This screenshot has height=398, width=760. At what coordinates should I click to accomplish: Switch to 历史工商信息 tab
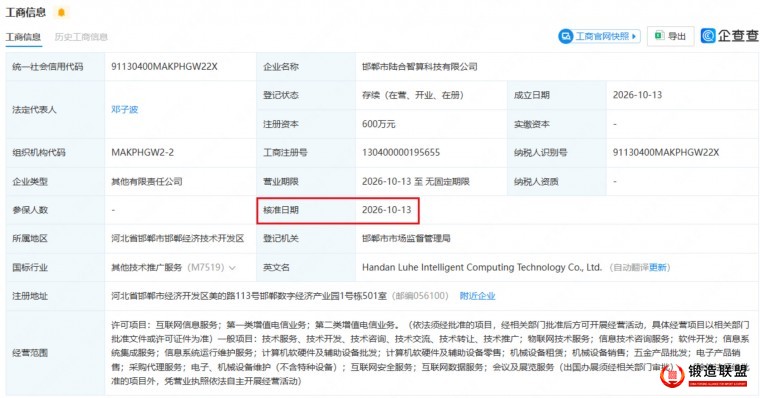[x=81, y=37]
